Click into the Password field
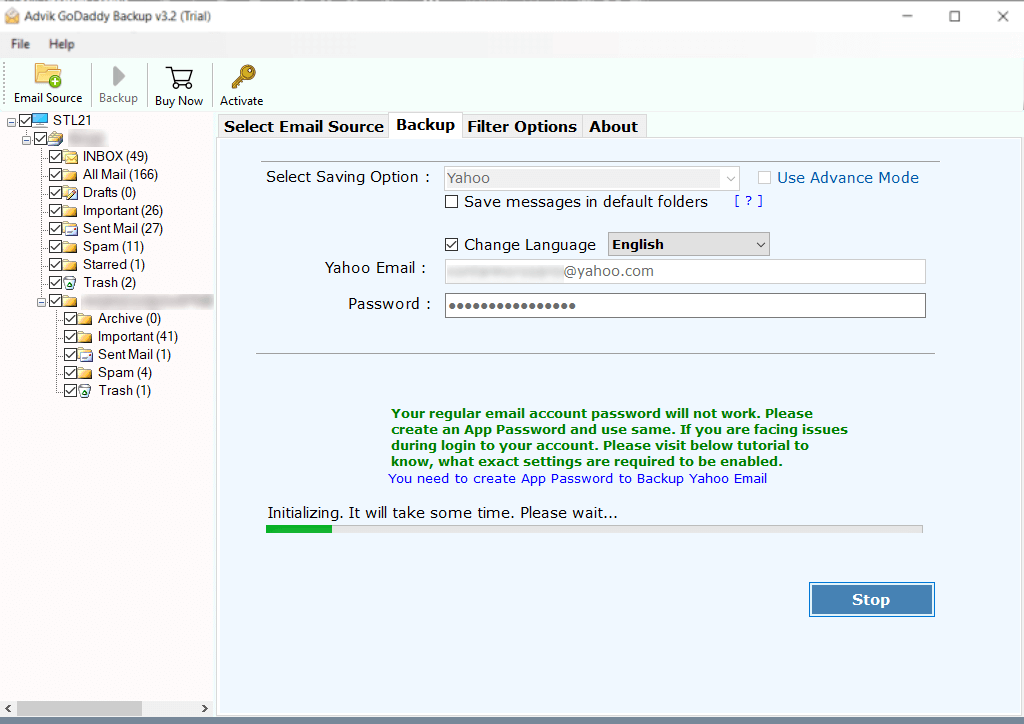The height and width of the screenshot is (724, 1024). [685, 306]
